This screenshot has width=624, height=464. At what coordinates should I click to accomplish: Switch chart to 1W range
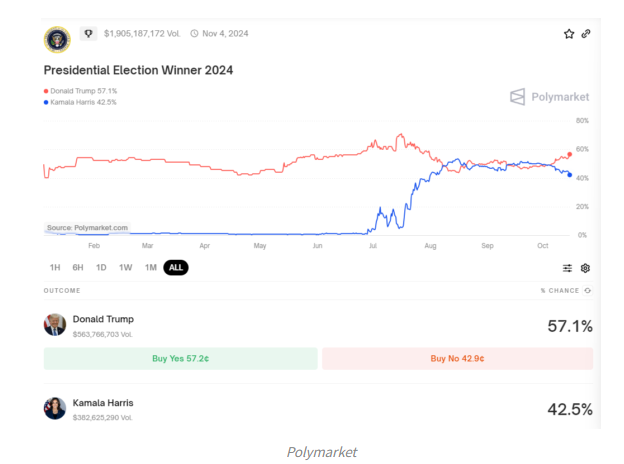(x=125, y=268)
